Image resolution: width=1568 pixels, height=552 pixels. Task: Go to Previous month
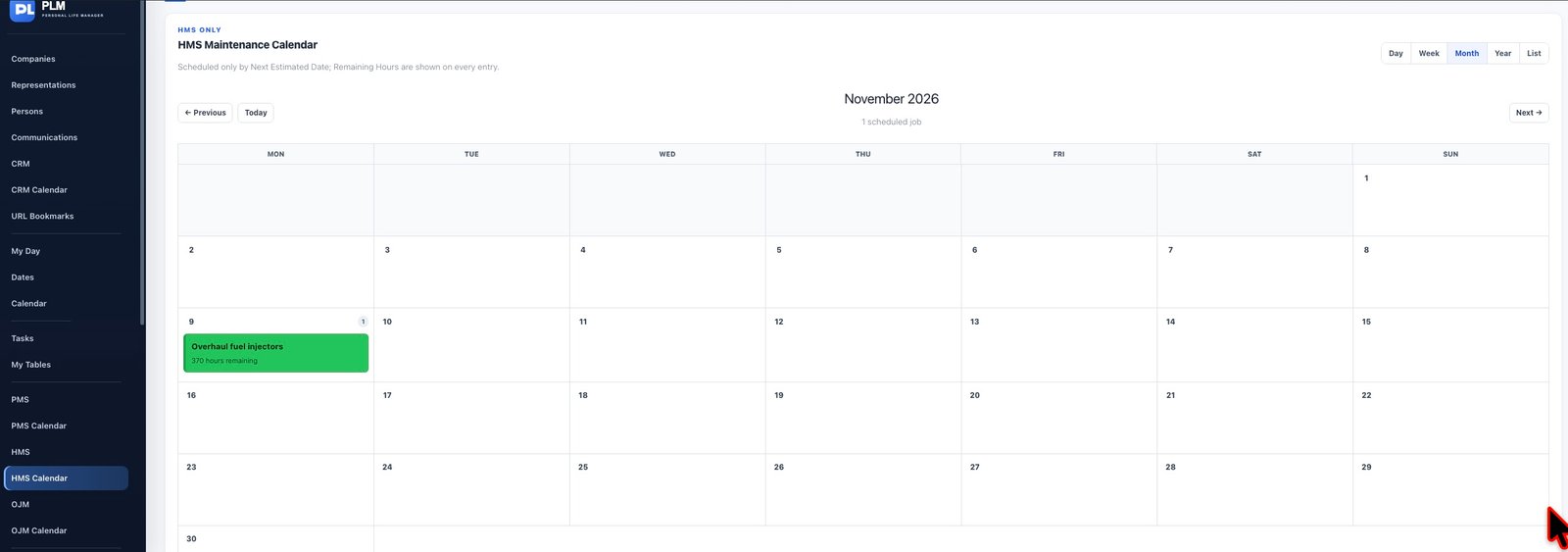205,113
